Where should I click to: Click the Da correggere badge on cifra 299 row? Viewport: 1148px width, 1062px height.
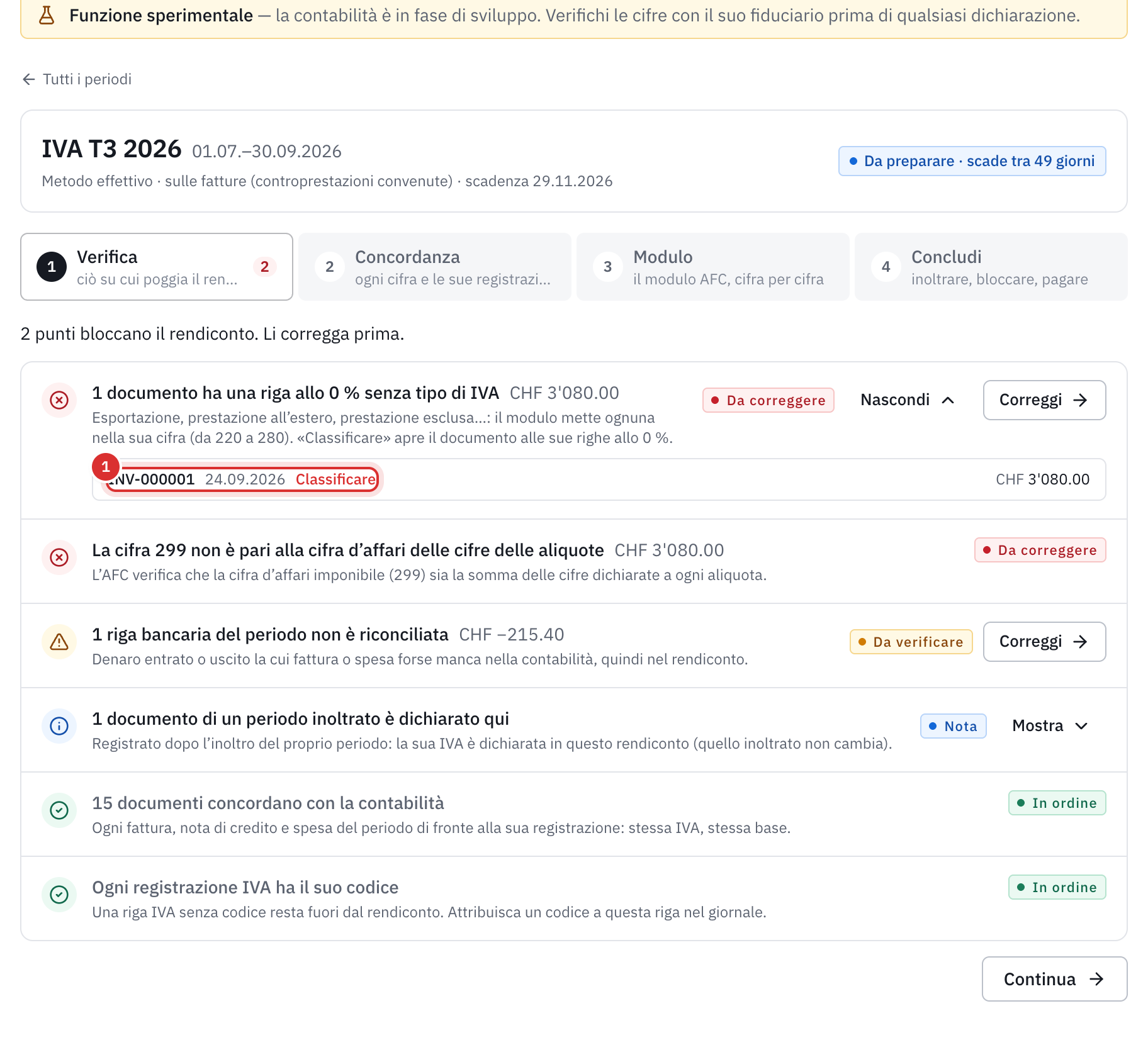(x=1040, y=551)
